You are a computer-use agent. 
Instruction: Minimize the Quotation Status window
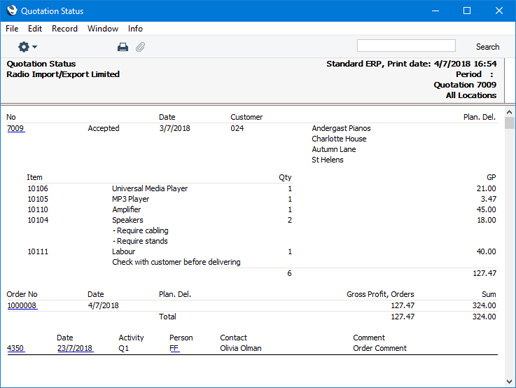tap(435, 11)
